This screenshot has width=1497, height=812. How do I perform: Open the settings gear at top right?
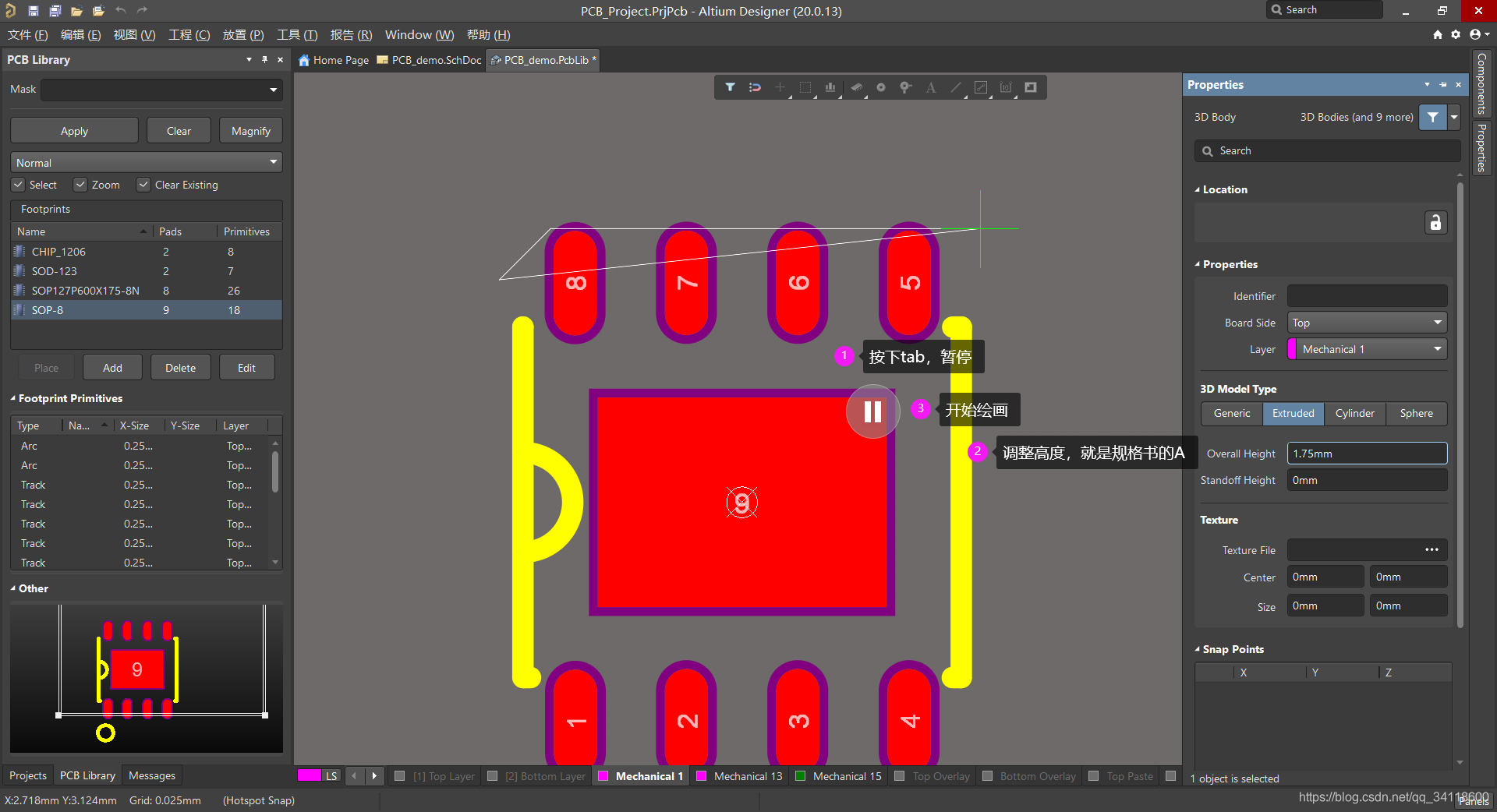1456,34
